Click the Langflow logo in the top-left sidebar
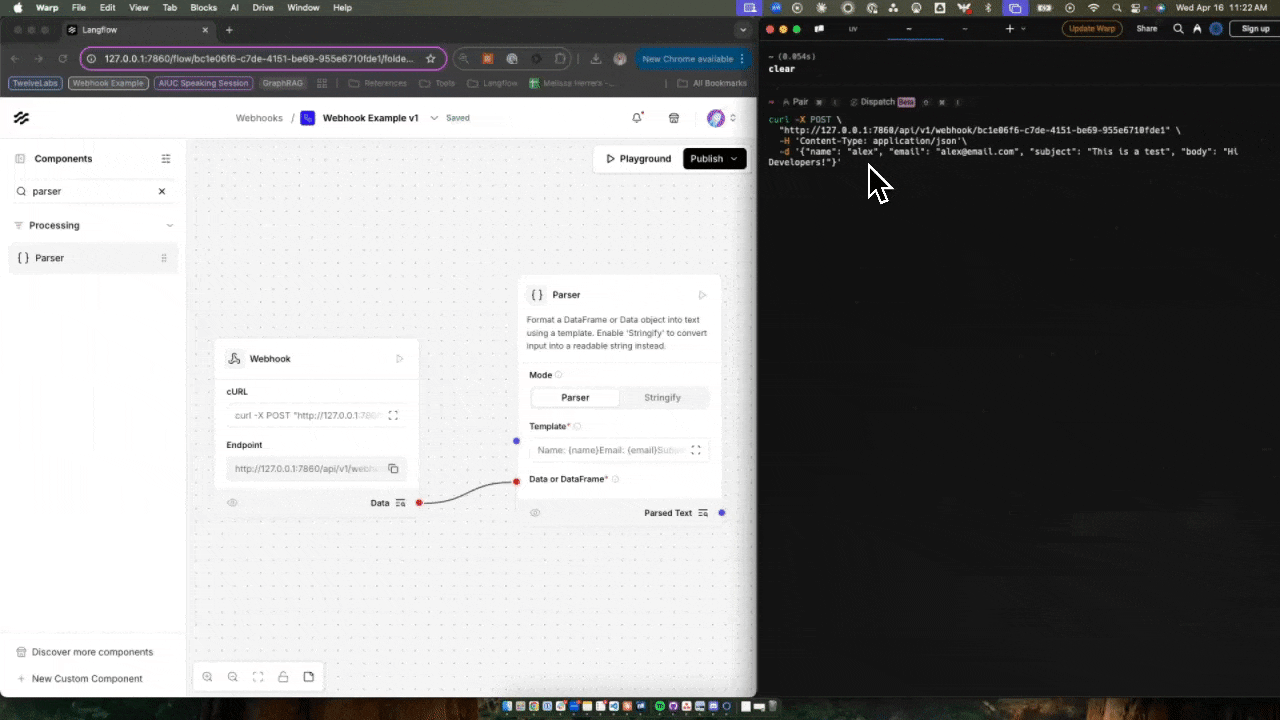 (21, 118)
